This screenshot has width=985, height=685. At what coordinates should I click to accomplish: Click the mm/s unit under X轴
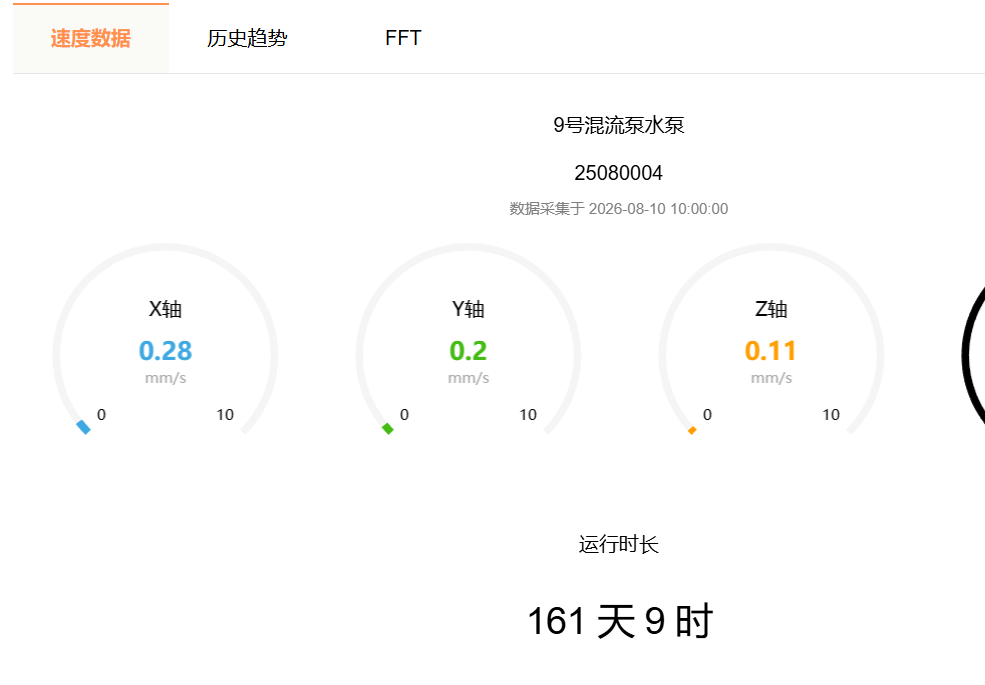pyautogui.click(x=165, y=378)
